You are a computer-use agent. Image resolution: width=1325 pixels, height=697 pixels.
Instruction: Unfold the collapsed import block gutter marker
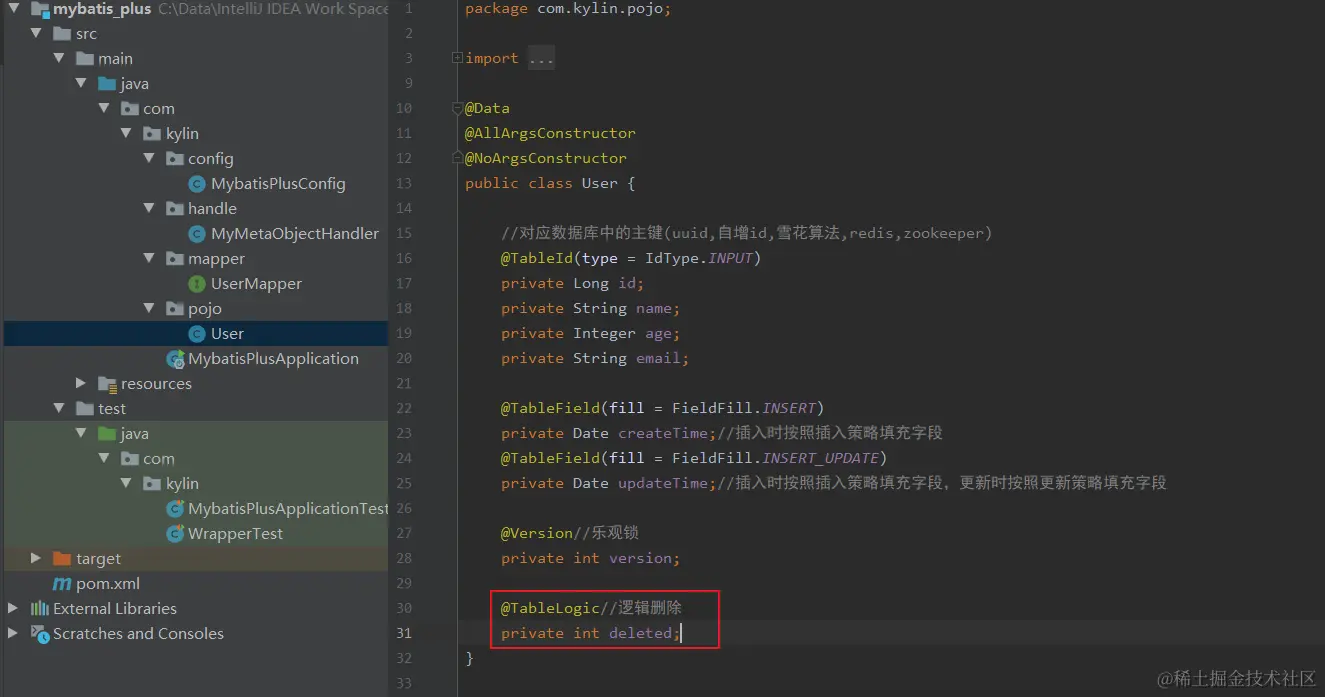point(457,58)
